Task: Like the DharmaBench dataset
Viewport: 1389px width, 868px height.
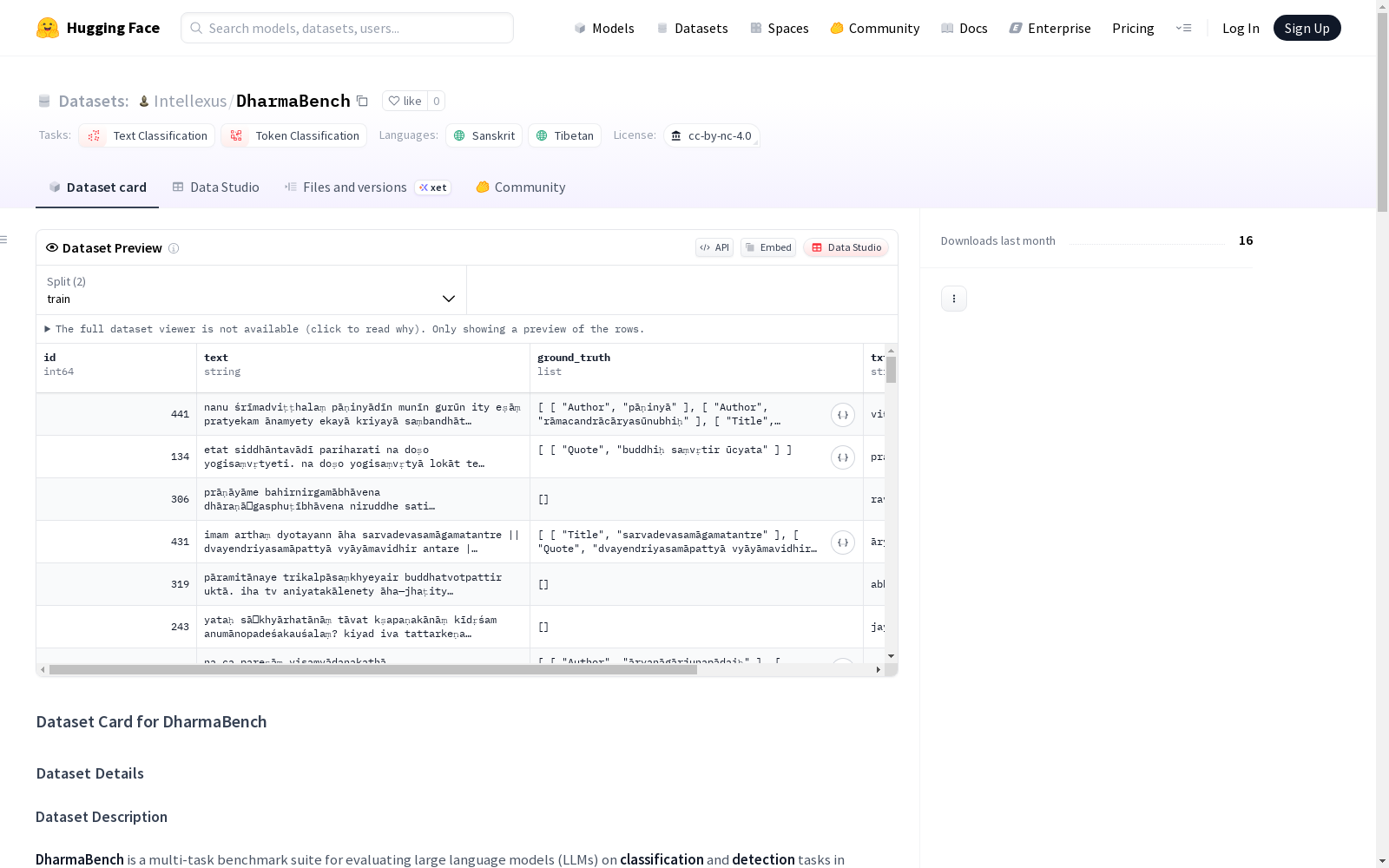Action: (405, 101)
